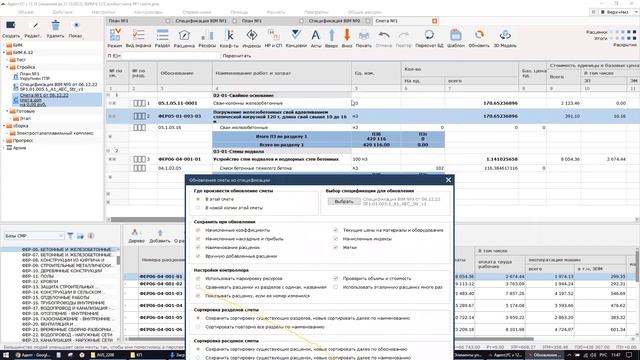Collapse the Стройка tree folder
This screenshot has height=360, width=640.
point(7,67)
